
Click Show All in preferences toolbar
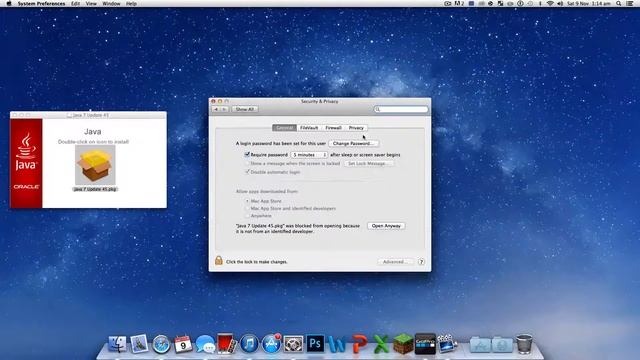coord(244,109)
